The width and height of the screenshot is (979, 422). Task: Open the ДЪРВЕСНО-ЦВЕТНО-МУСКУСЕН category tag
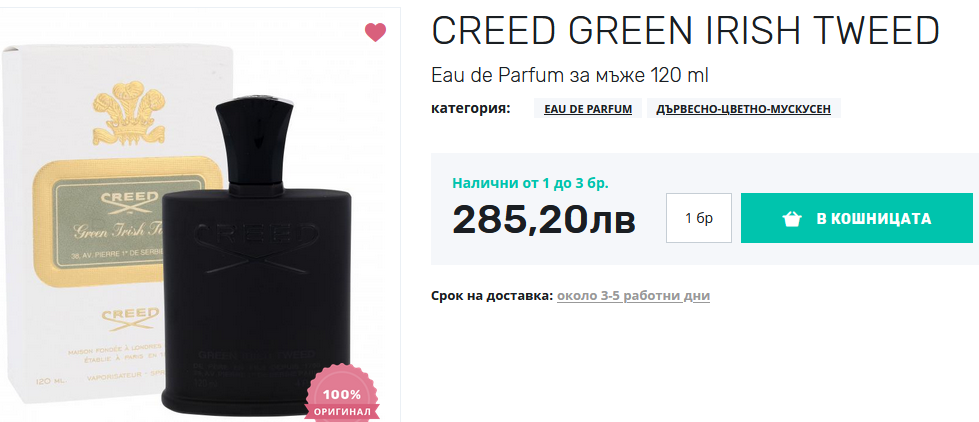point(744,109)
